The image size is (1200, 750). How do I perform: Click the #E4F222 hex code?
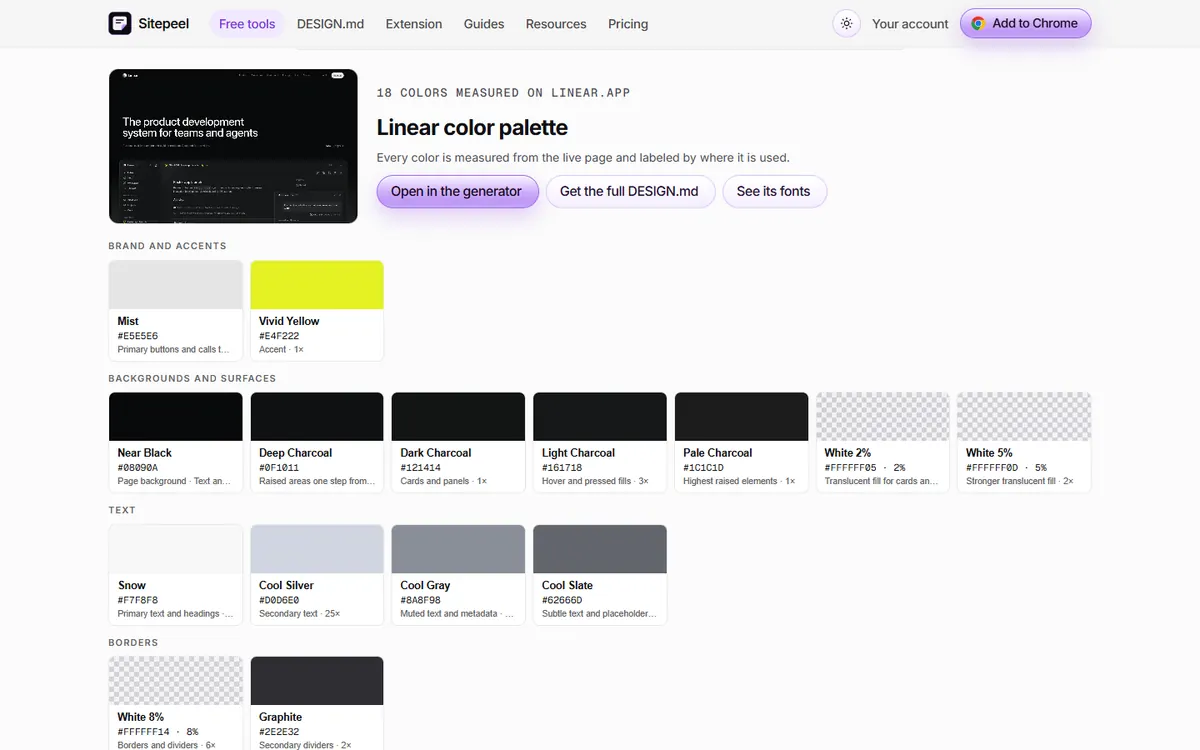[x=279, y=336]
